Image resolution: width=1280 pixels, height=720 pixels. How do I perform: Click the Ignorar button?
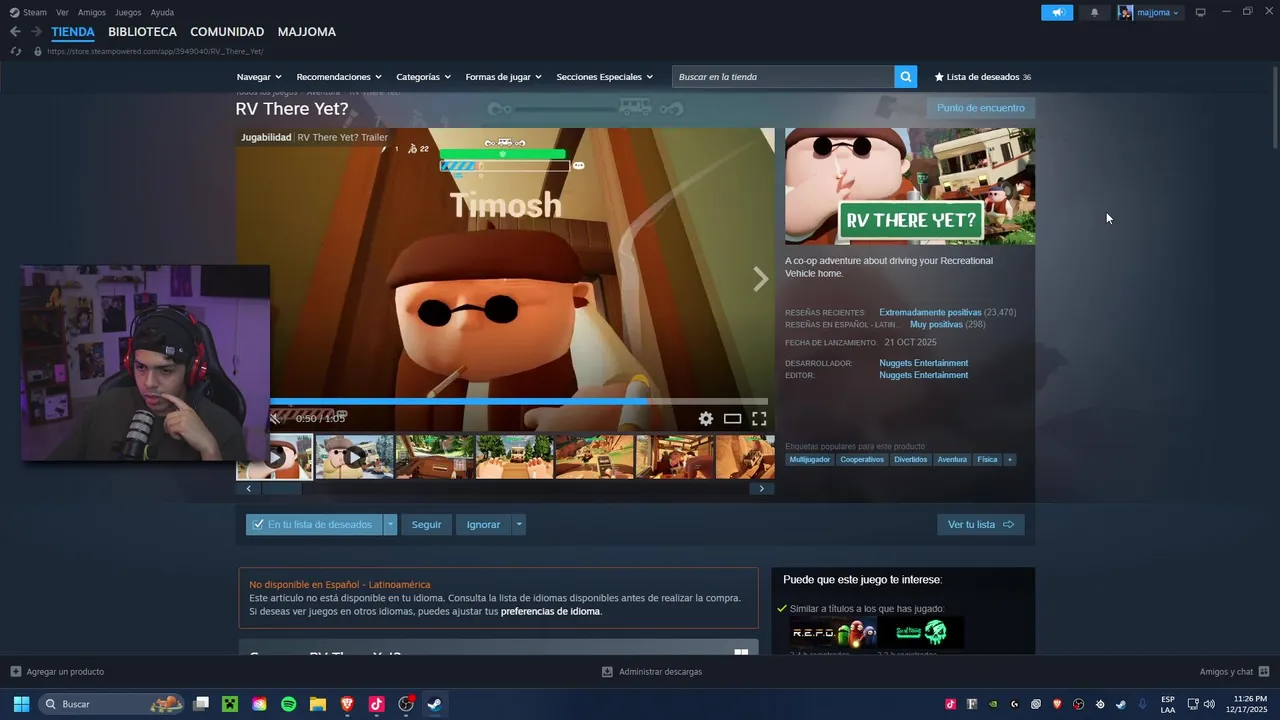pyautogui.click(x=483, y=525)
